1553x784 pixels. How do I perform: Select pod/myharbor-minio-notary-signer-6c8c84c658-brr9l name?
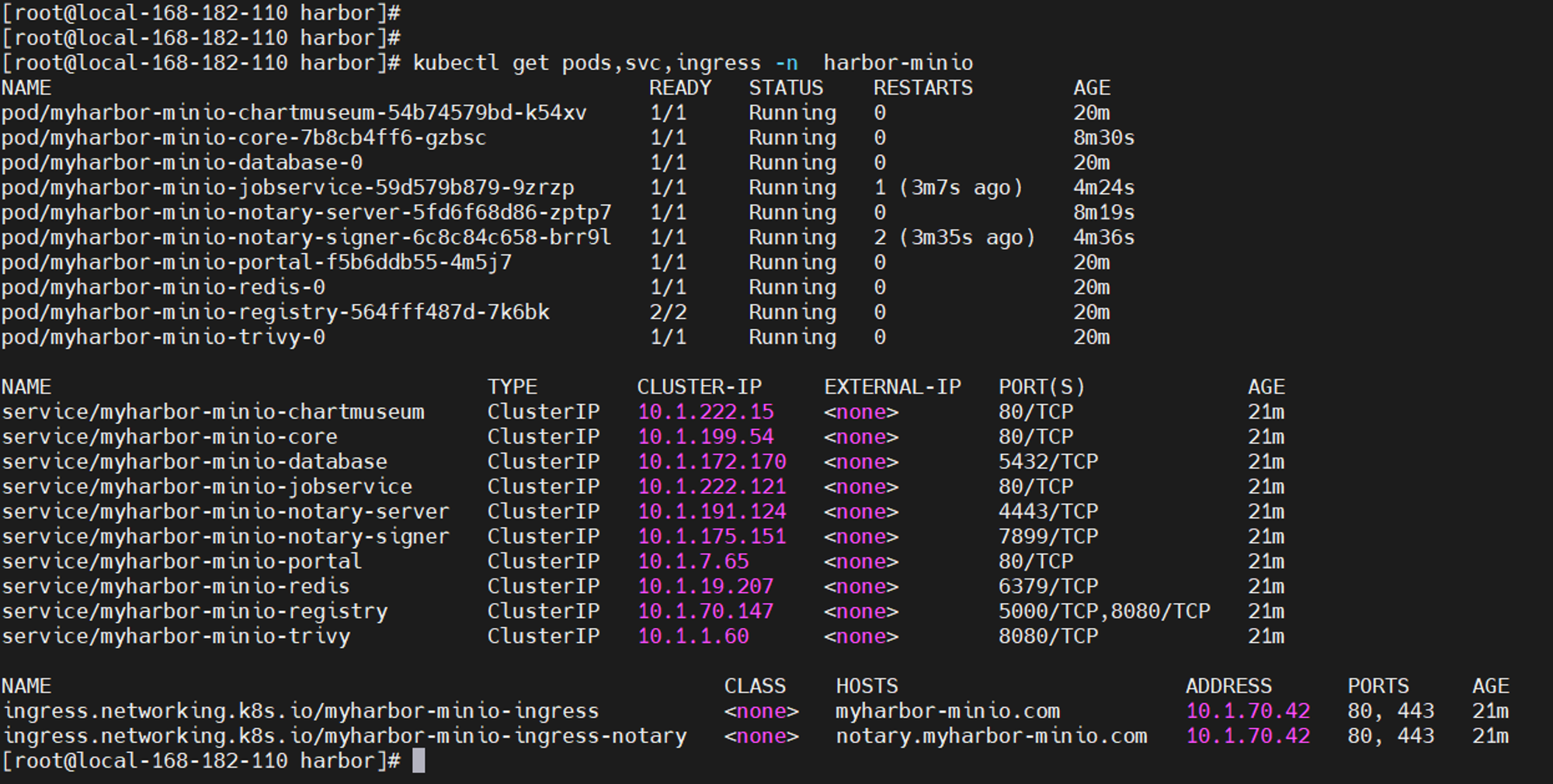307,237
